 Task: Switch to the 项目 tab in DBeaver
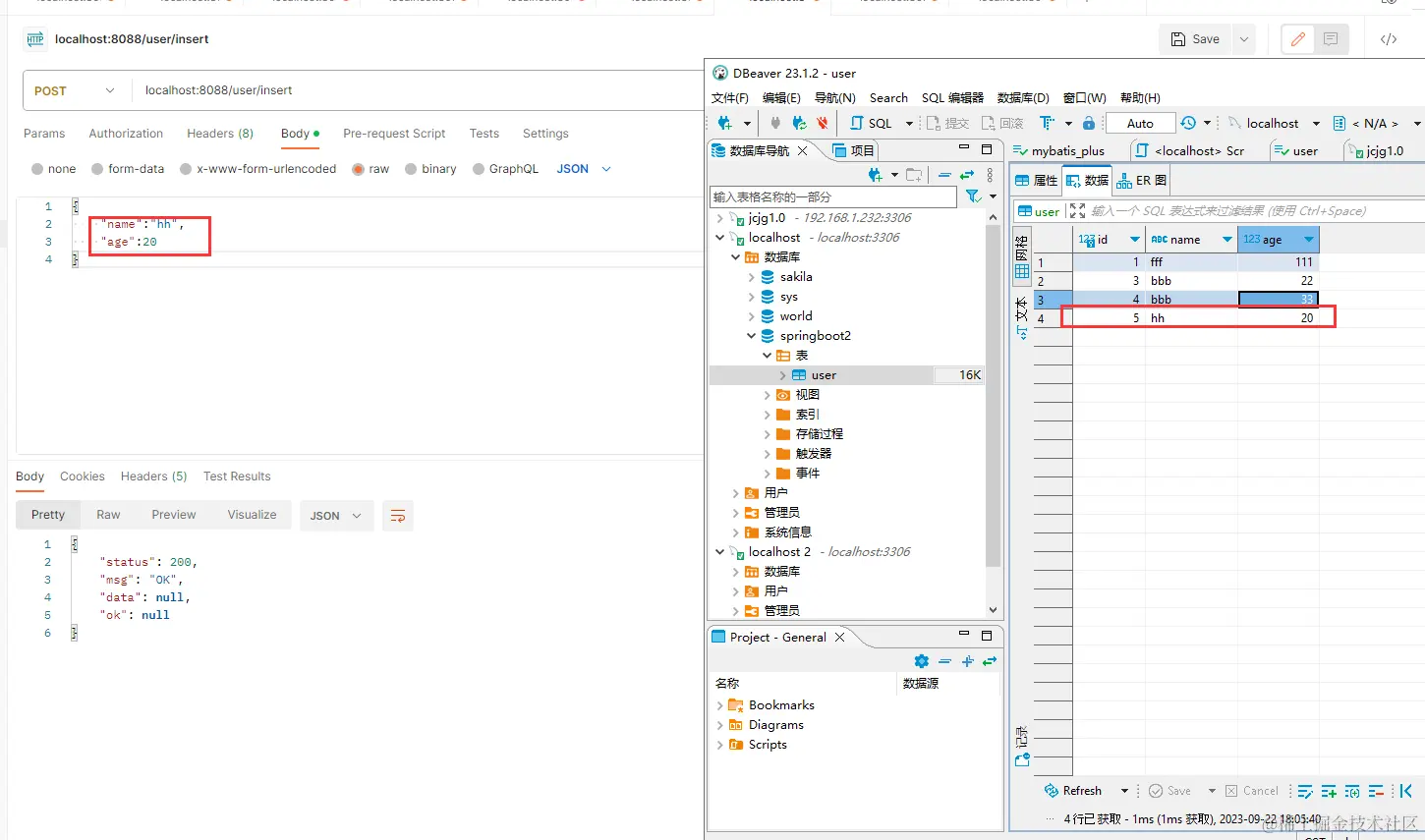point(853,150)
